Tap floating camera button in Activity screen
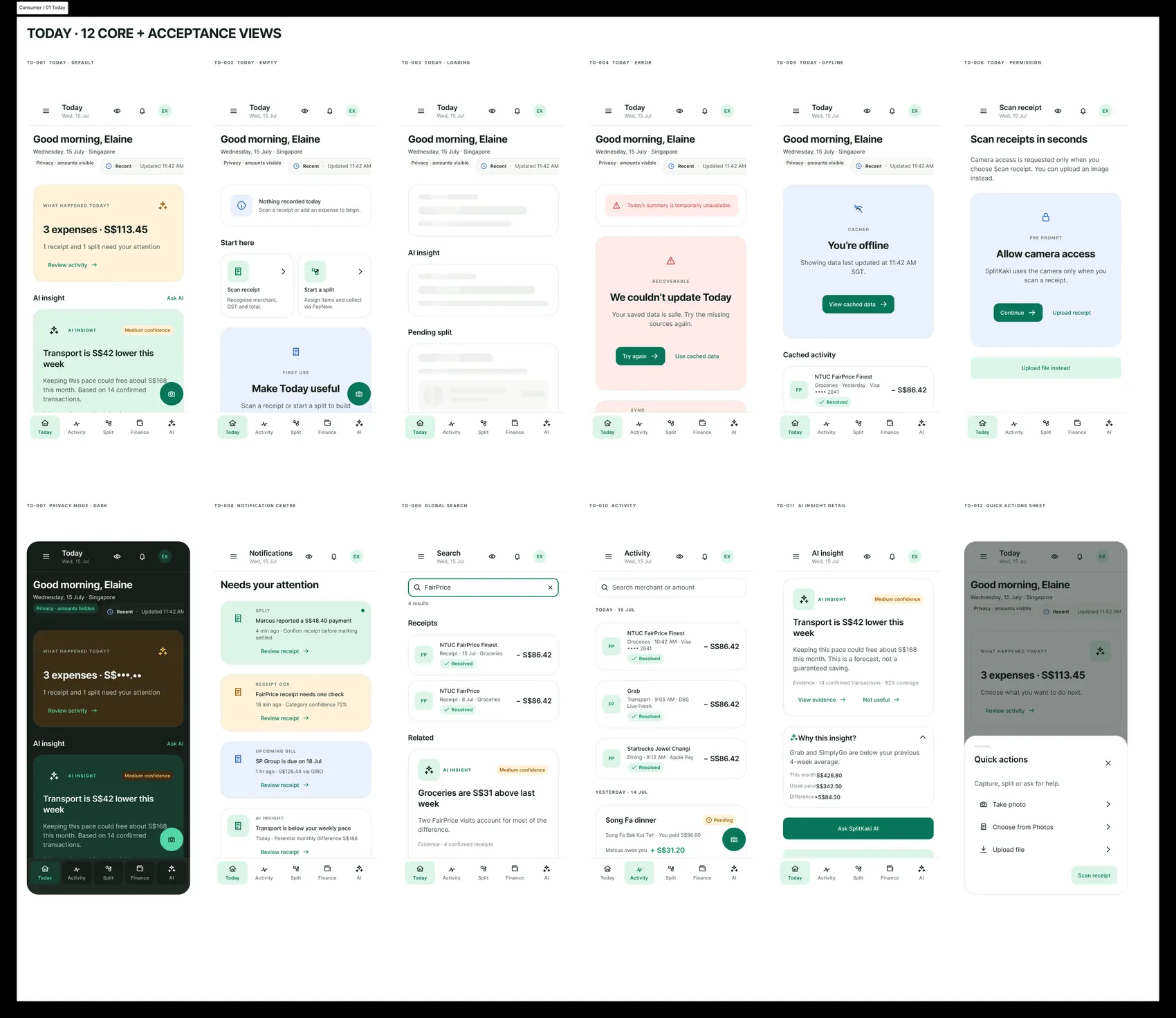Image resolution: width=1176 pixels, height=1018 pixels. pos(734,839)
